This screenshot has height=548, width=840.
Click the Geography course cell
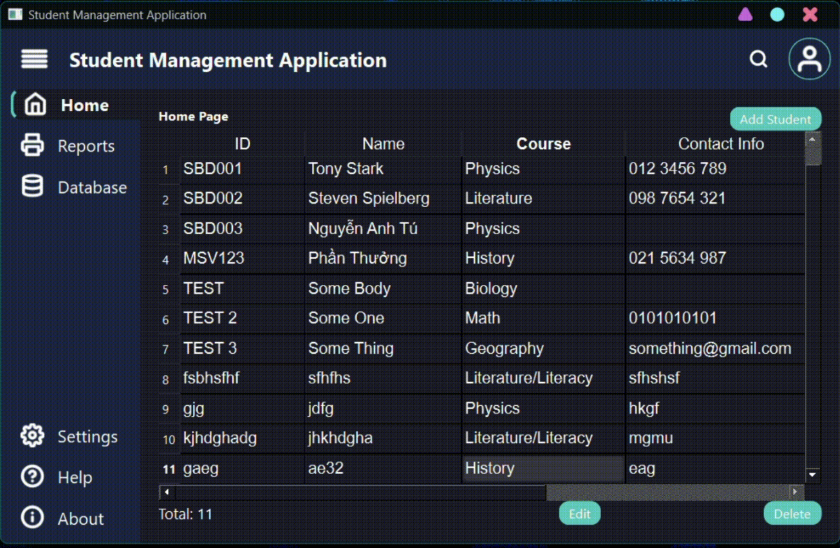tap(543, 349)
